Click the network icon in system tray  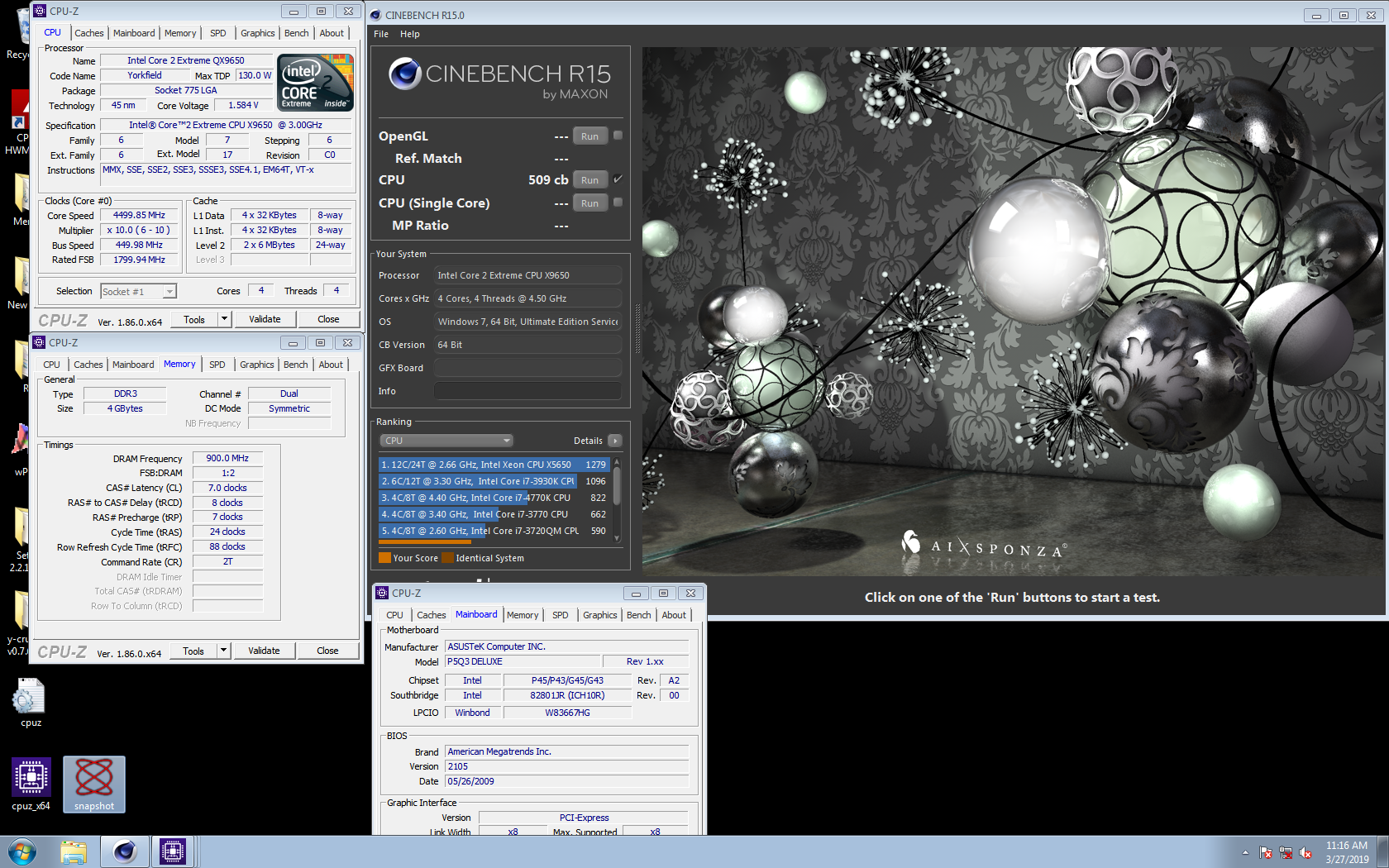(x=1286, y=852)
